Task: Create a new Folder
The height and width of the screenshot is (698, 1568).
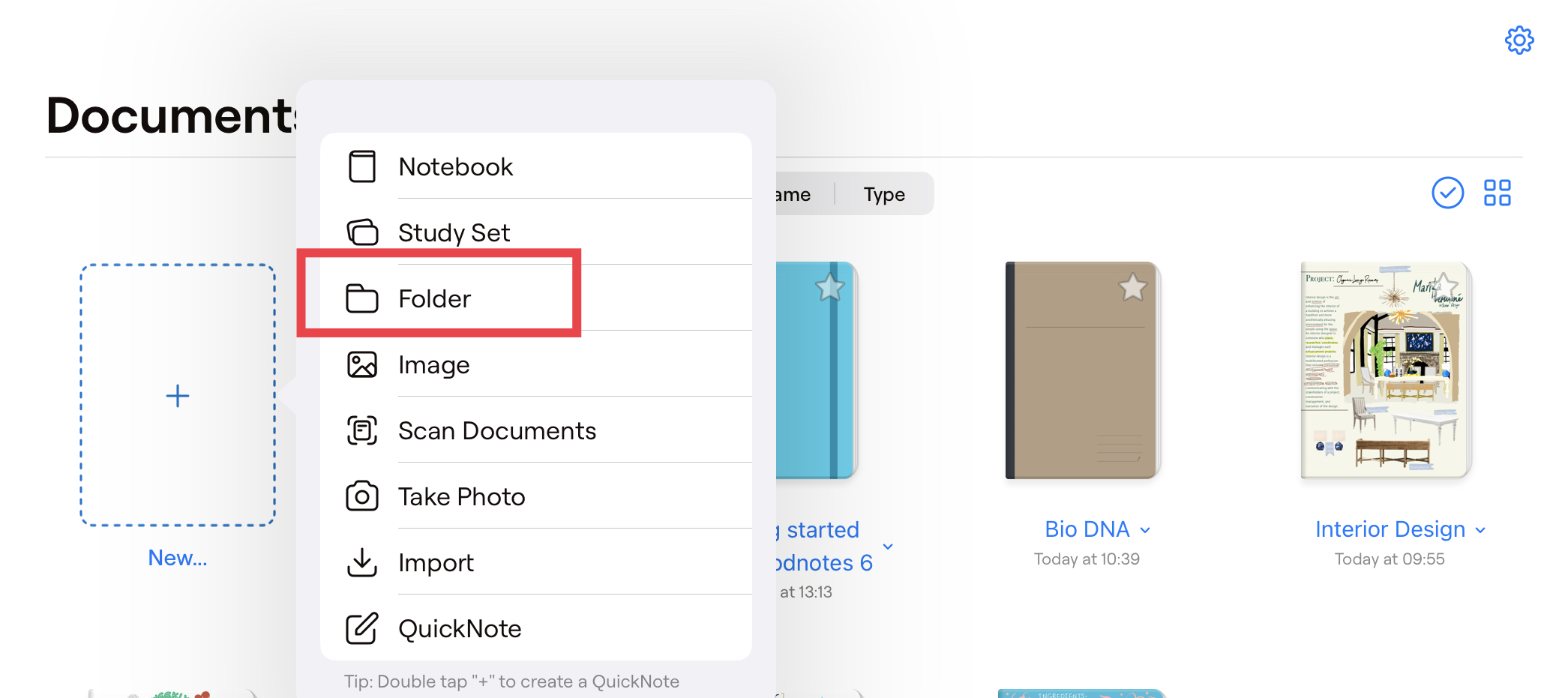Action: tap(433, 298)
